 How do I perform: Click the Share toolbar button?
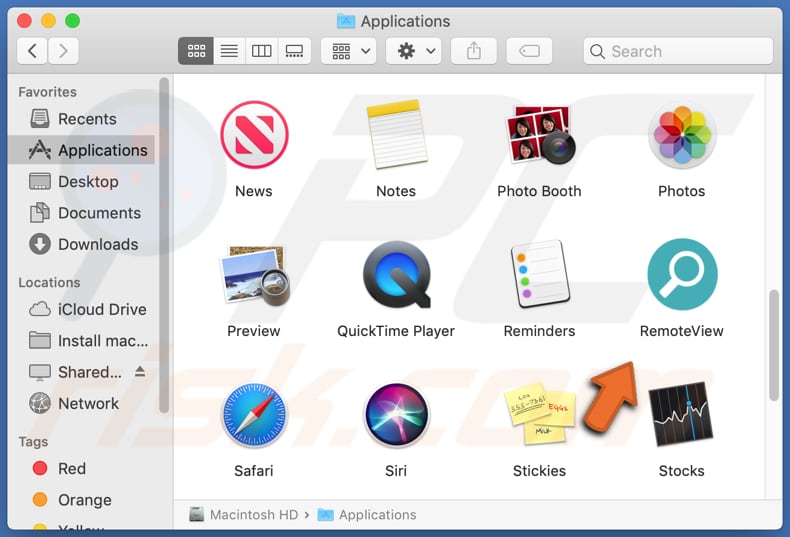(x=474, y=51)
